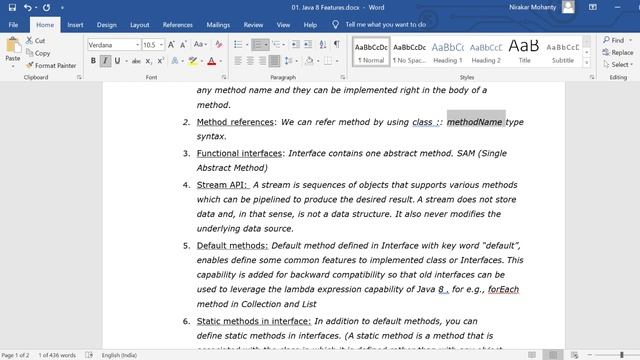The width and height of the screenshot is (640, 360).
Task: Increase font size with the larger A icon
Action: 171,44
